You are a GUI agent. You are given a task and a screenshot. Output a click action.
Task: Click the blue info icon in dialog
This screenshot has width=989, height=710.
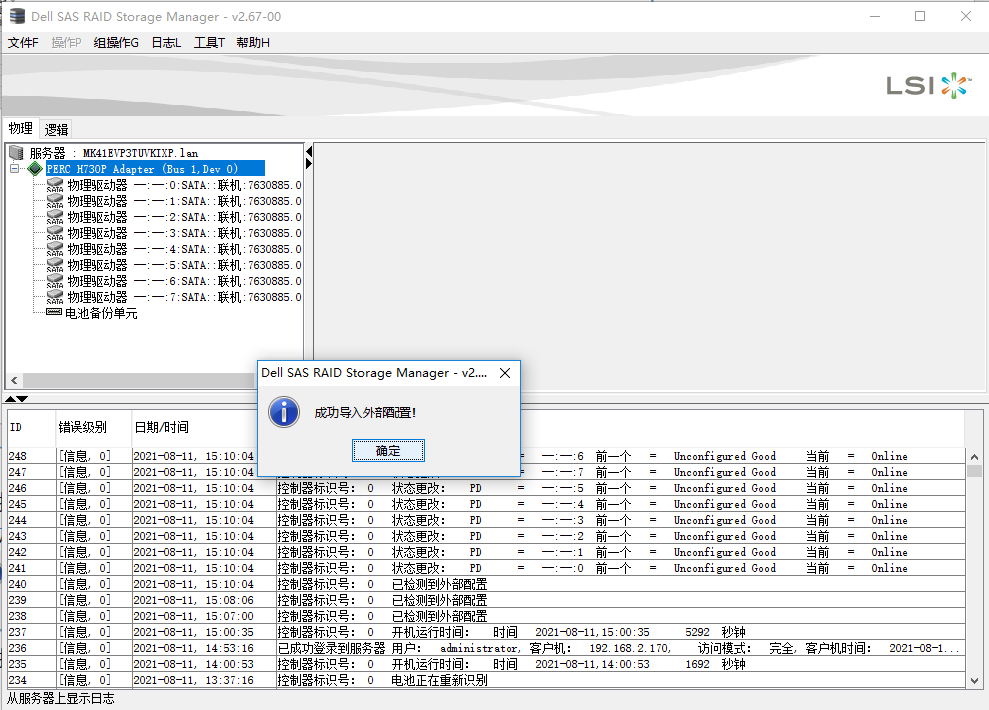pos(284,412)
